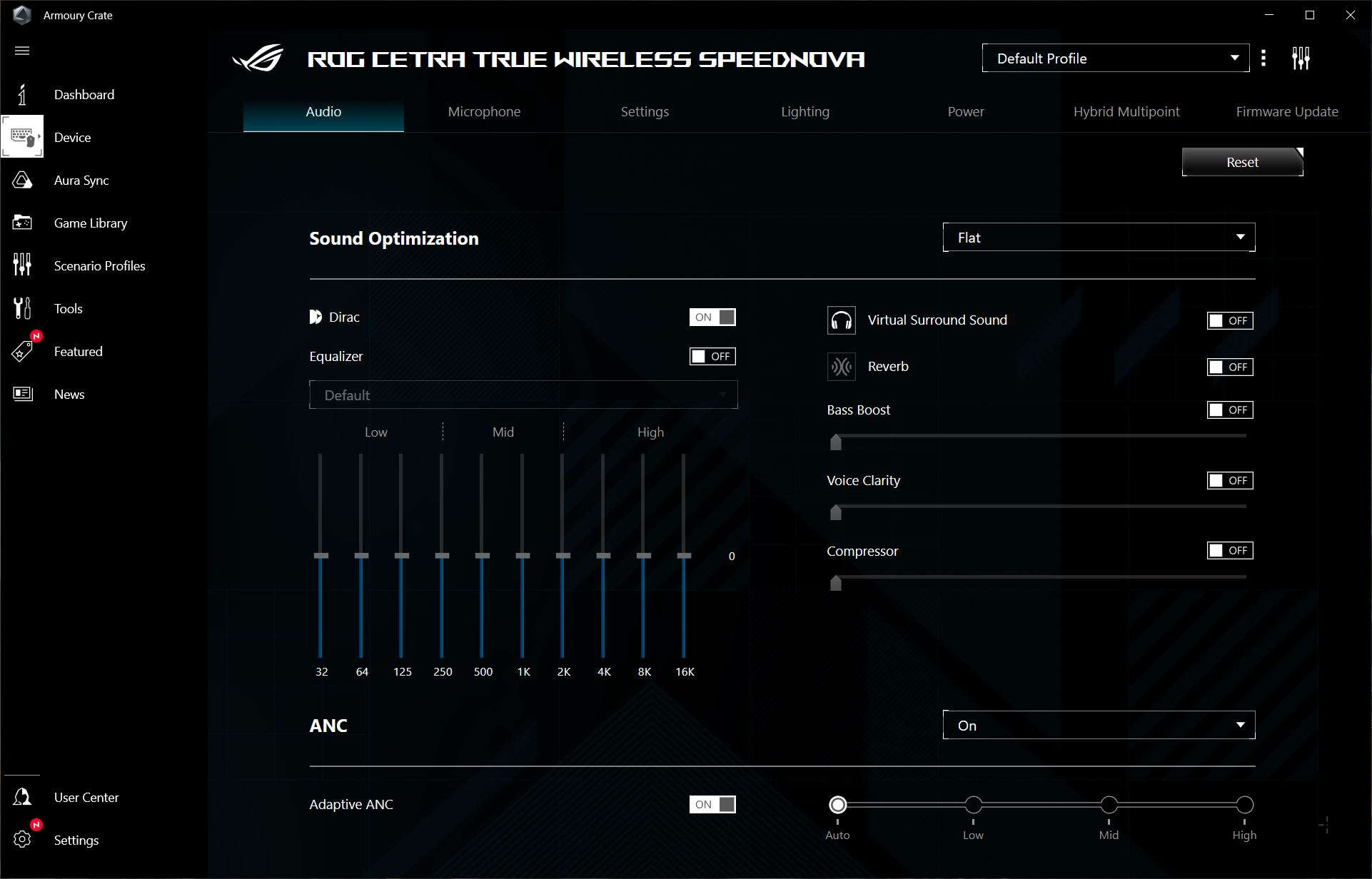Click the Game Library folder icon

[22, 223]
